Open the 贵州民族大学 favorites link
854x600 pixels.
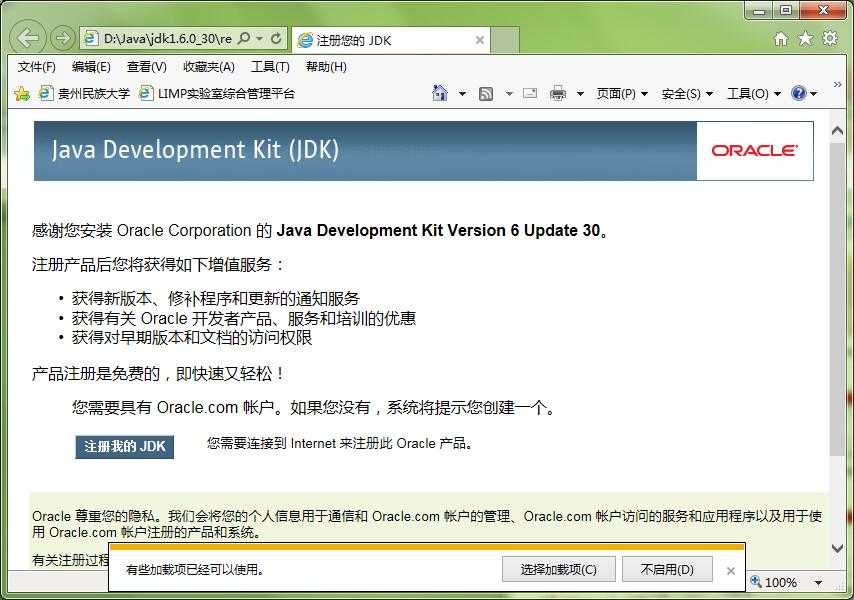click(x=84, y=93)
